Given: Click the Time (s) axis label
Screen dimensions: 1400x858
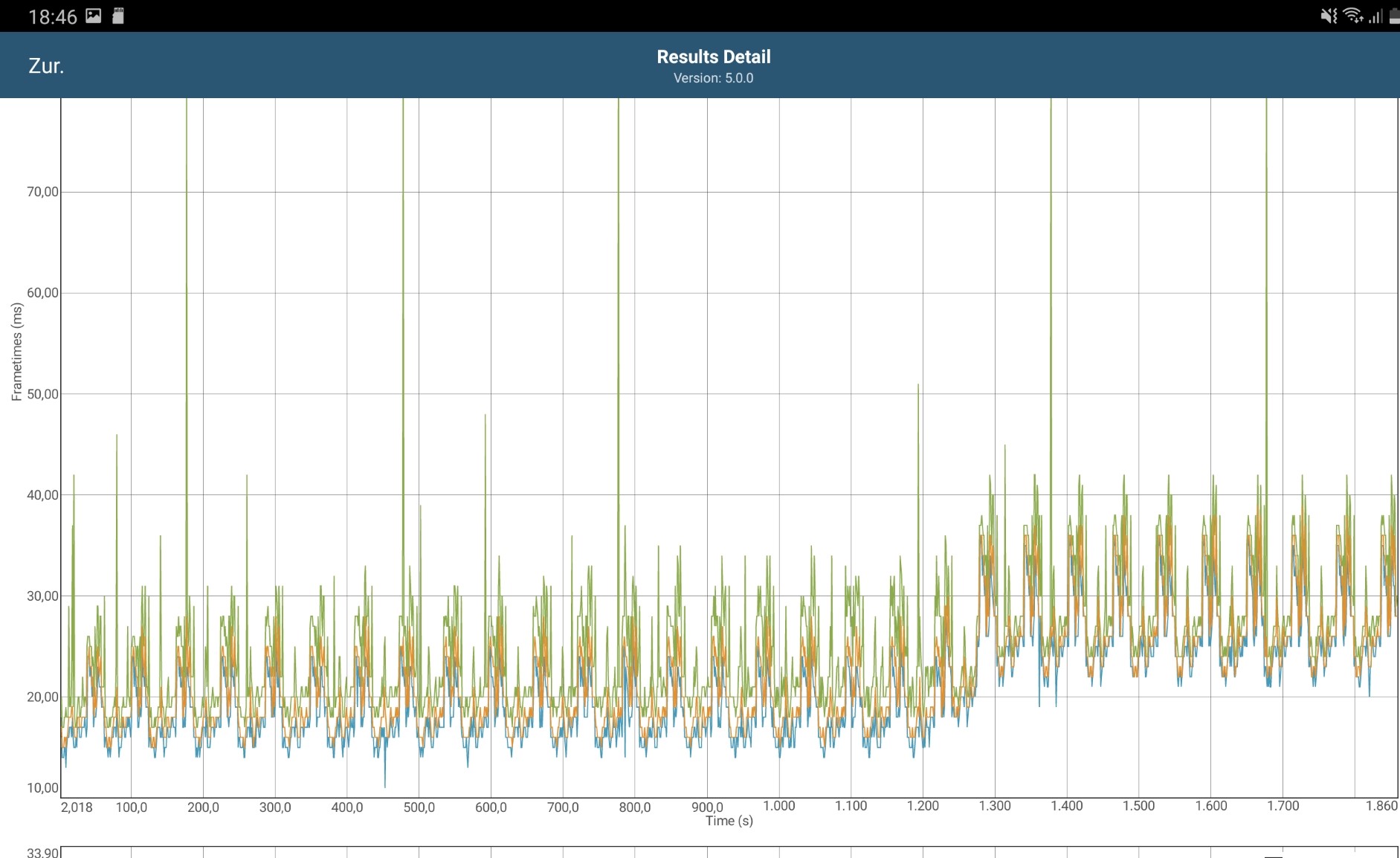Looking at the screenshot, I should coord(729,821).
